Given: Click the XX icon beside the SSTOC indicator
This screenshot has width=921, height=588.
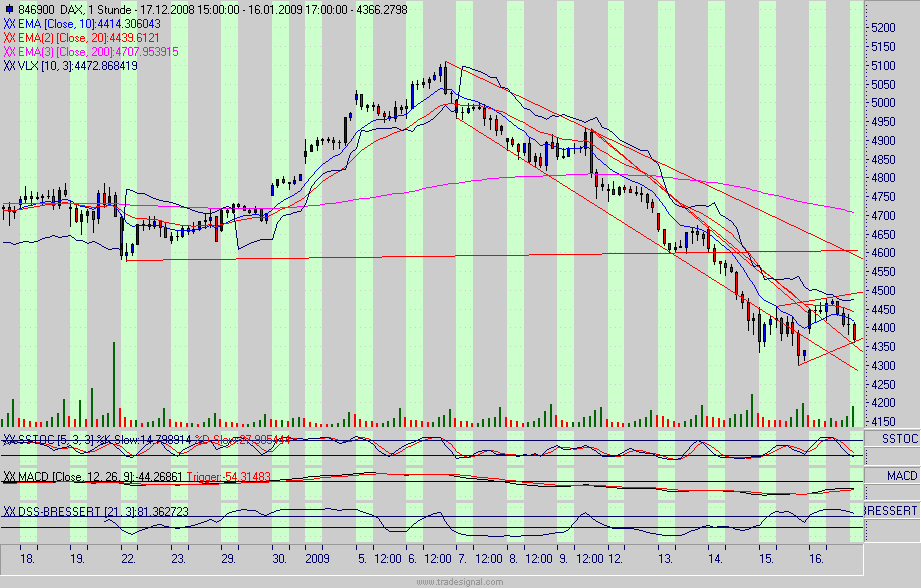Looking at the screenshot, I should click(x=11, y=440).
